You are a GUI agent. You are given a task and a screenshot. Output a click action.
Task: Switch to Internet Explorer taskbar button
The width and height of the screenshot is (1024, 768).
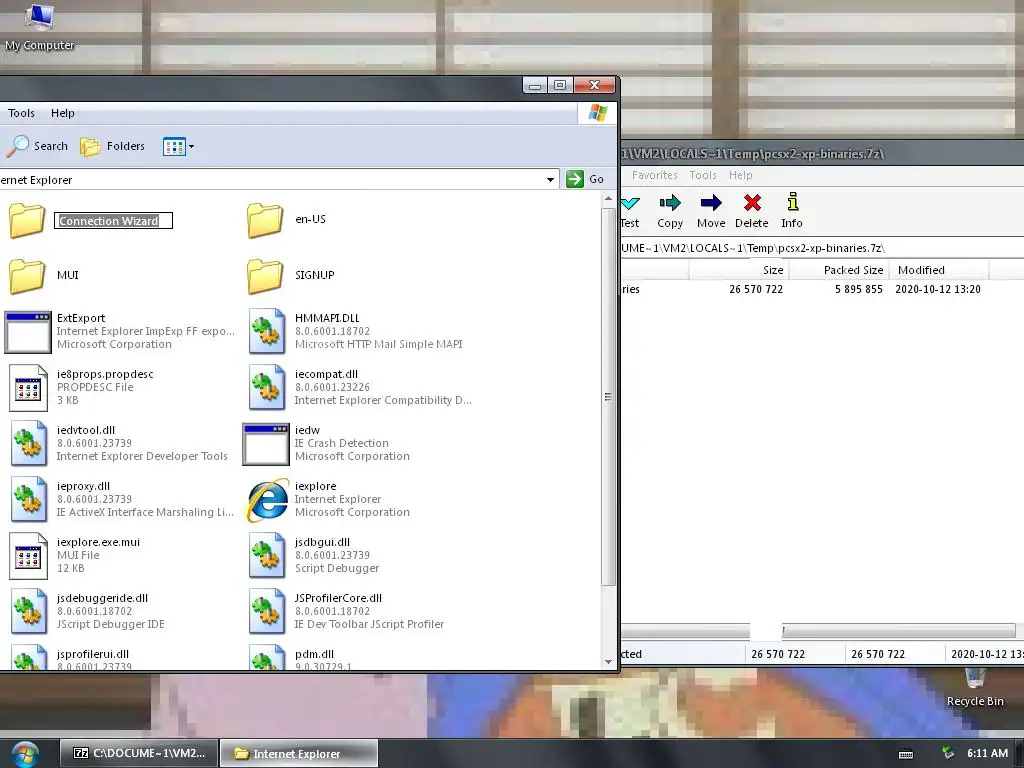(x=298, y=753)
